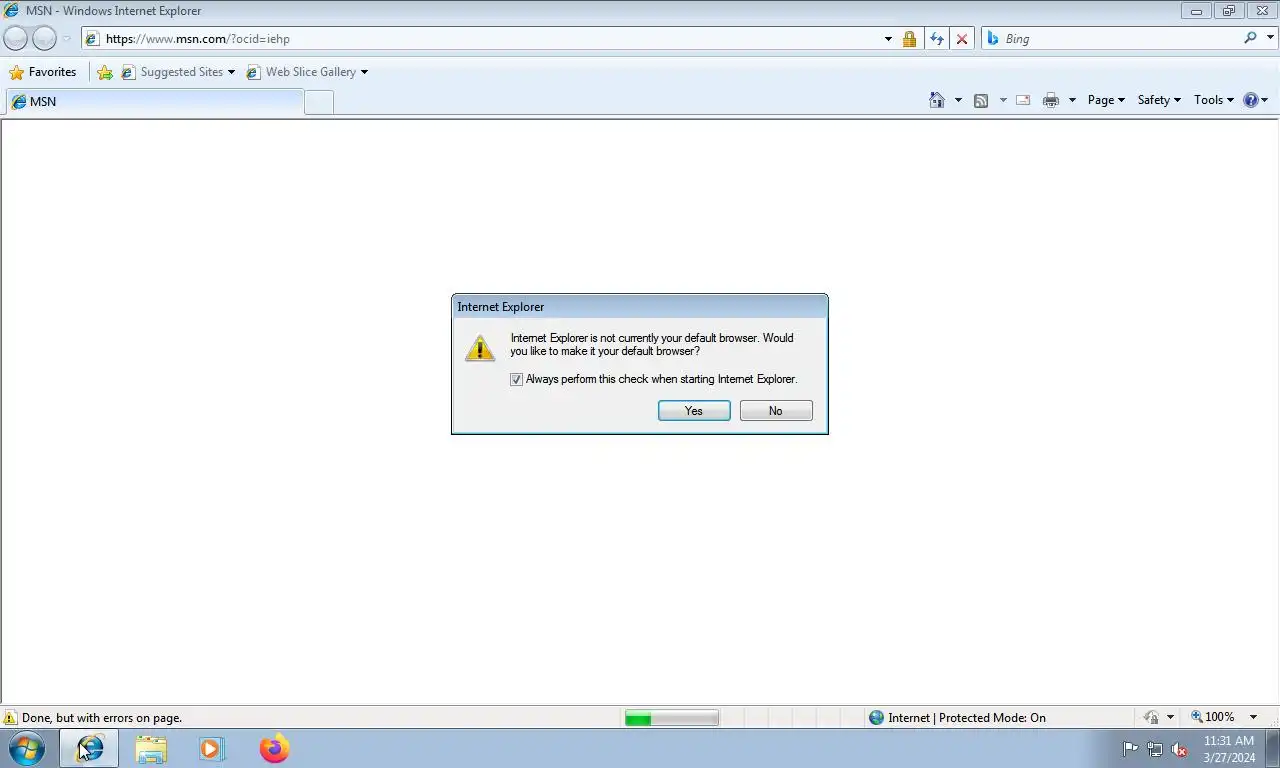Open the Favorites star button
The width and height of the screenshot is (1280, 768).
point(42,72)
